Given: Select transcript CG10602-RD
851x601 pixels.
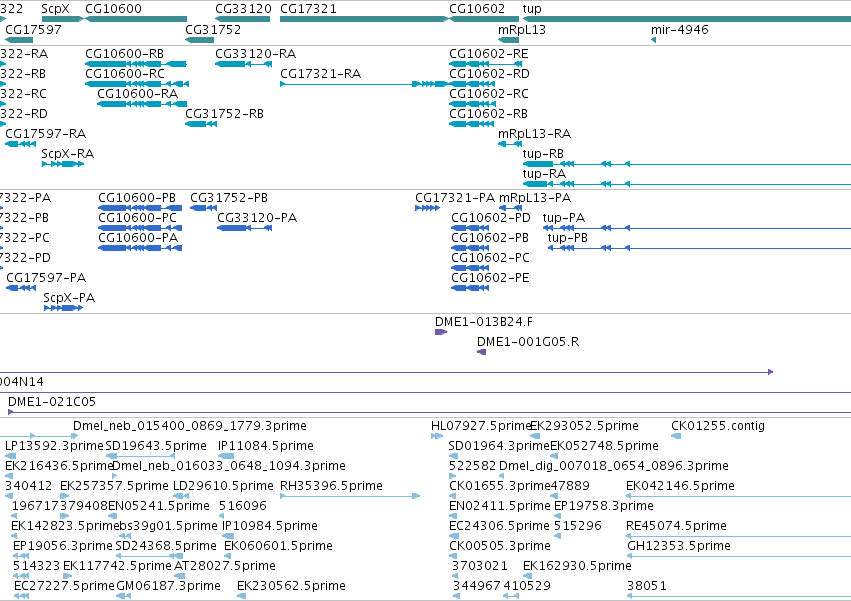Looking at the screenshot, I should (x=489, y=74).
